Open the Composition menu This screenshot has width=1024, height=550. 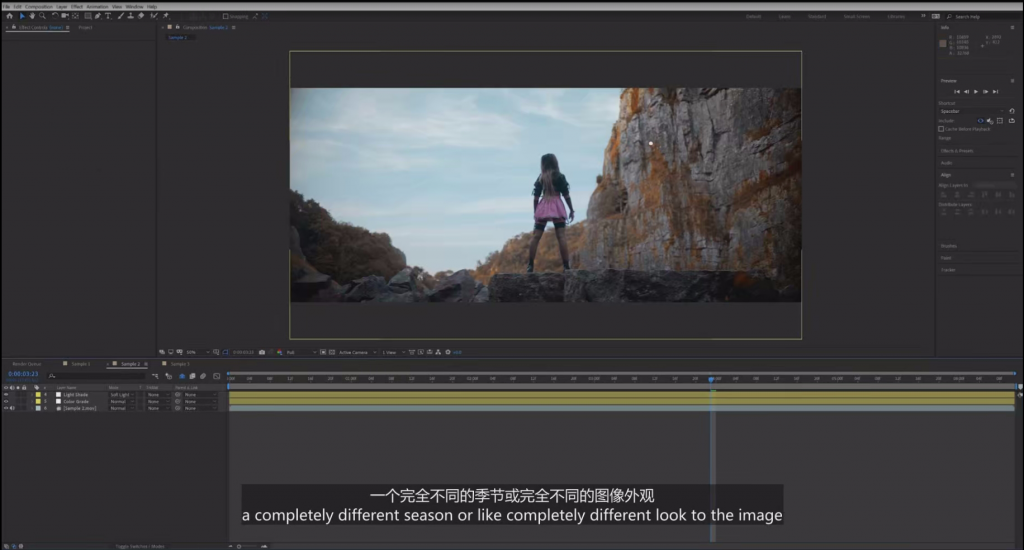39,7
